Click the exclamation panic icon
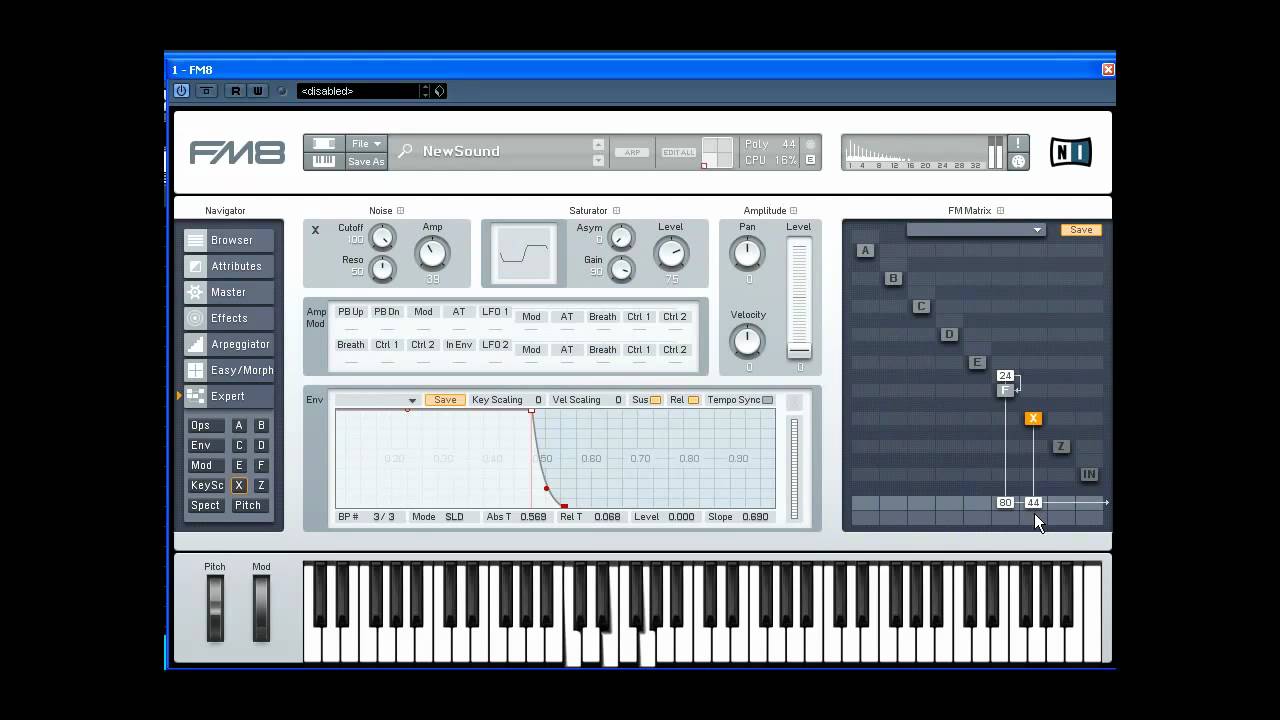The height and width of the screenshot is (720, 1280). pyautogui.click(x=1018, y=144)
